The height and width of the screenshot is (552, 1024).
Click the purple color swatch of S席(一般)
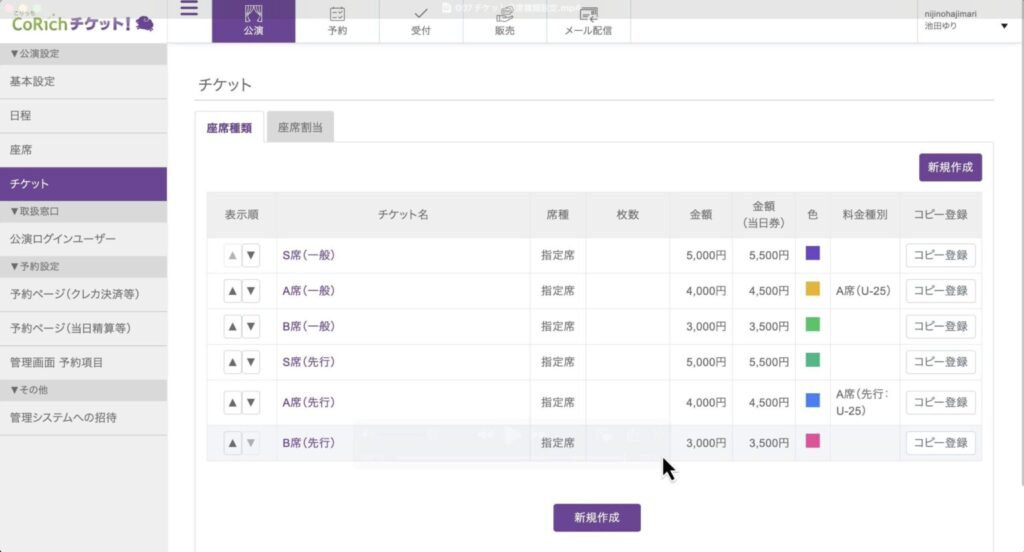(x=812, y=254)
